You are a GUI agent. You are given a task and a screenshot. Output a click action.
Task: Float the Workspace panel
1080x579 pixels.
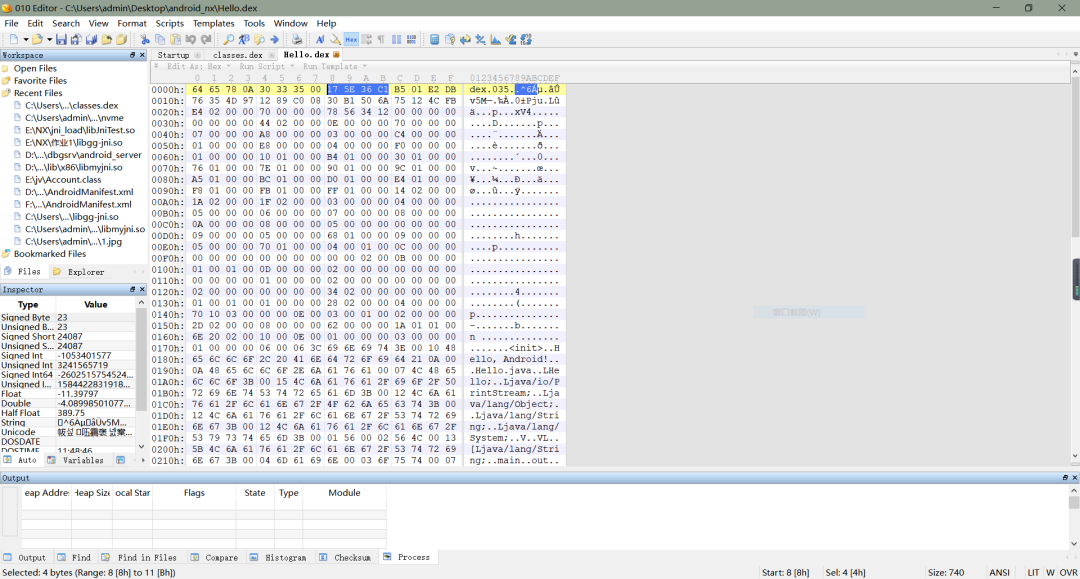[x=132, y=55]
